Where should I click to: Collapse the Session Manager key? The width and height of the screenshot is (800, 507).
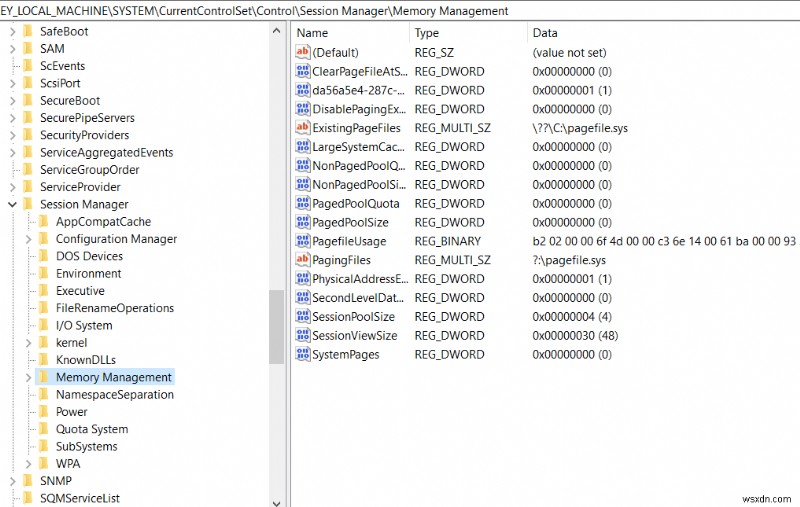13,205
